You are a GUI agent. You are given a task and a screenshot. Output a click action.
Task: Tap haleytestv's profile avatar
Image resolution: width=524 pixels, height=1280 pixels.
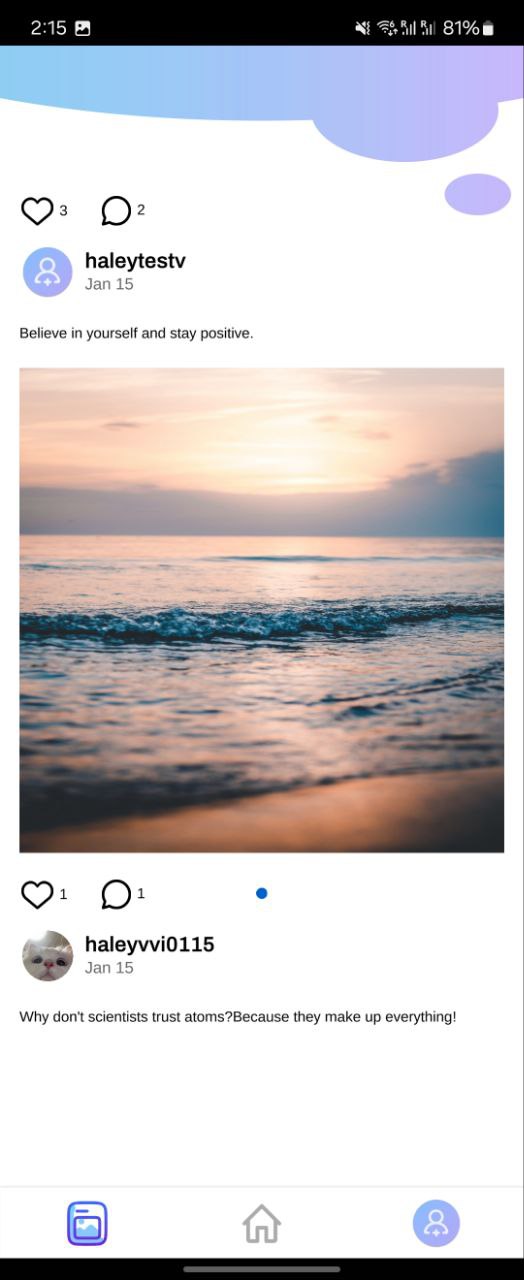point(48,272)
